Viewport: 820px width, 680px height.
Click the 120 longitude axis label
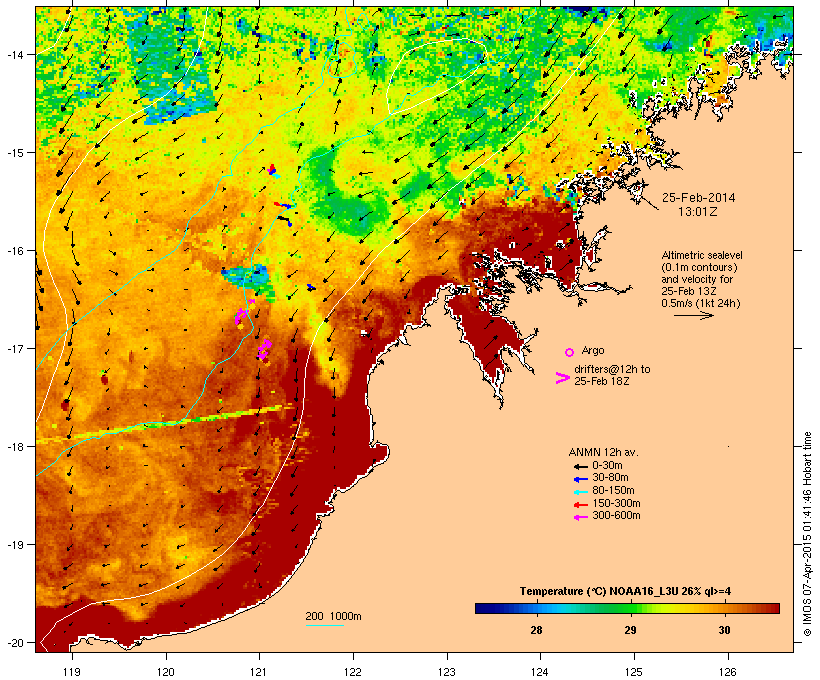[x=166, y=672]
